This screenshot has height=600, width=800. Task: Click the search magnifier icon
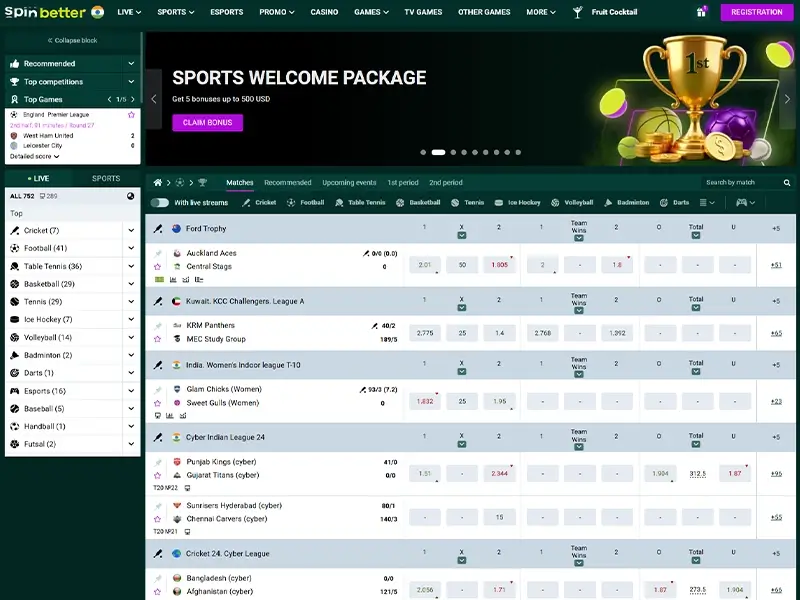787,183
